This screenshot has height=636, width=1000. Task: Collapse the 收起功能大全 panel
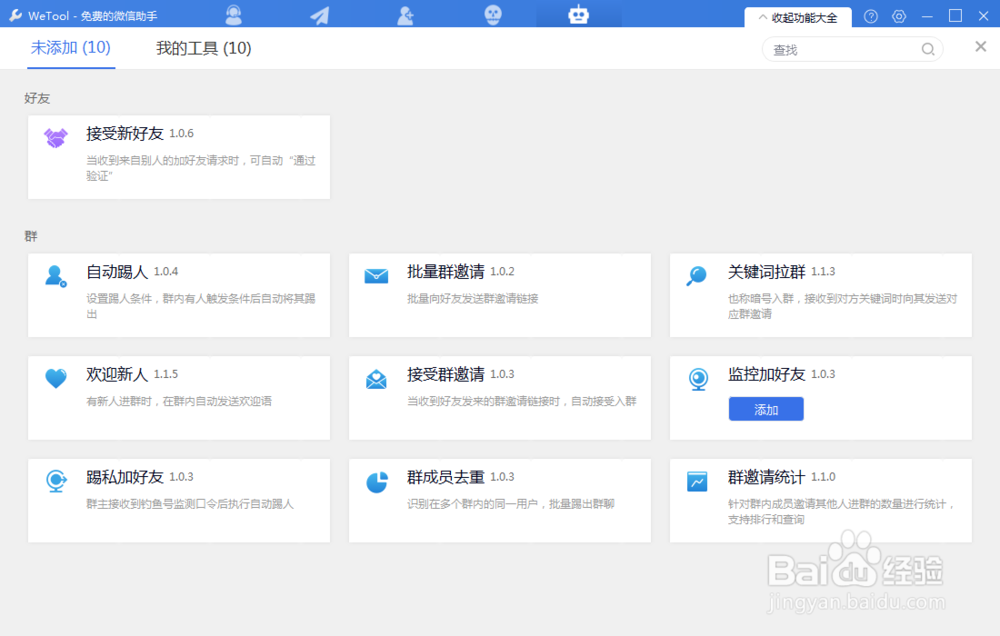tap(798, 18)
